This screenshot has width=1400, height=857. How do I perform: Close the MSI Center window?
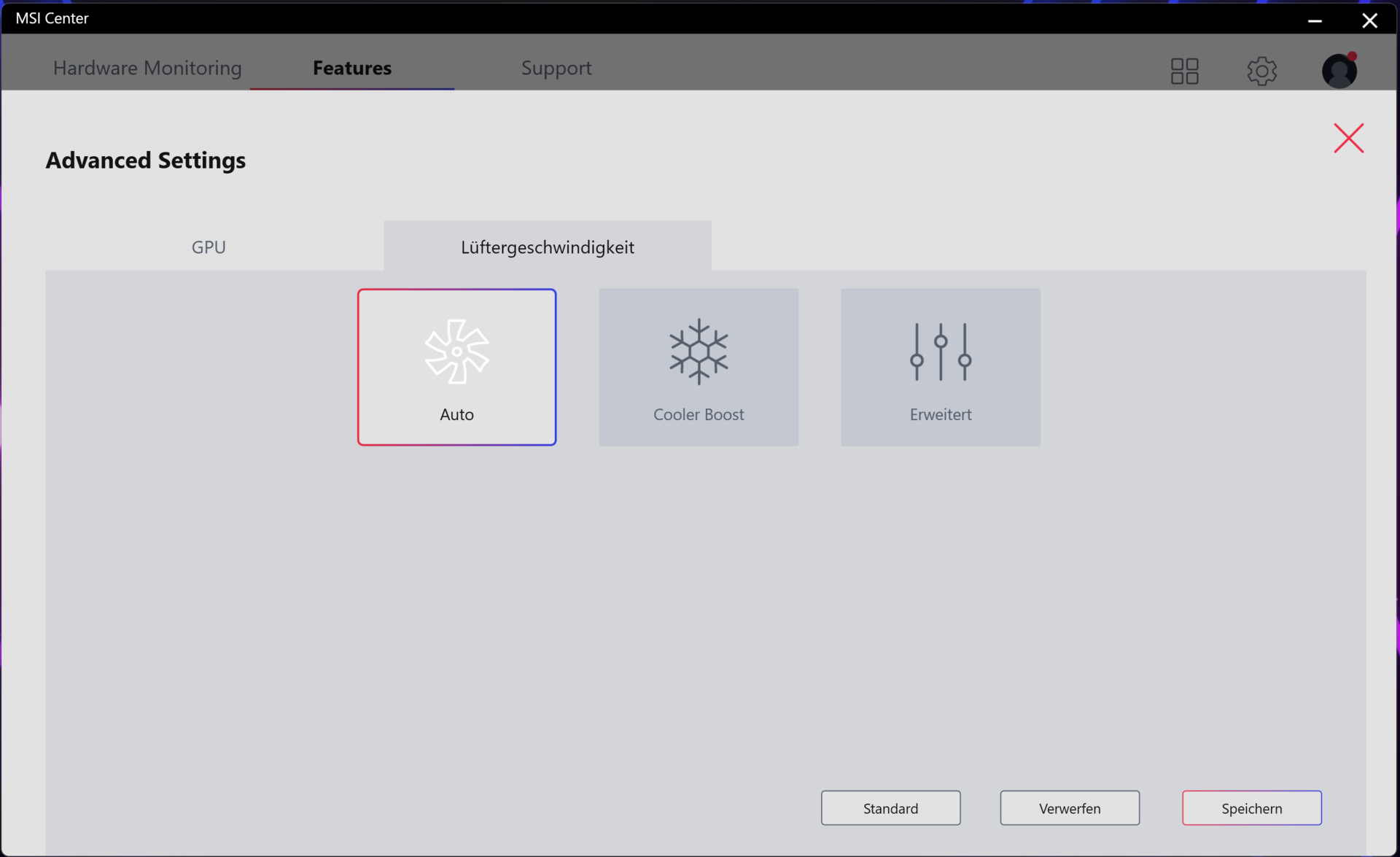[x=1369, y=20]
